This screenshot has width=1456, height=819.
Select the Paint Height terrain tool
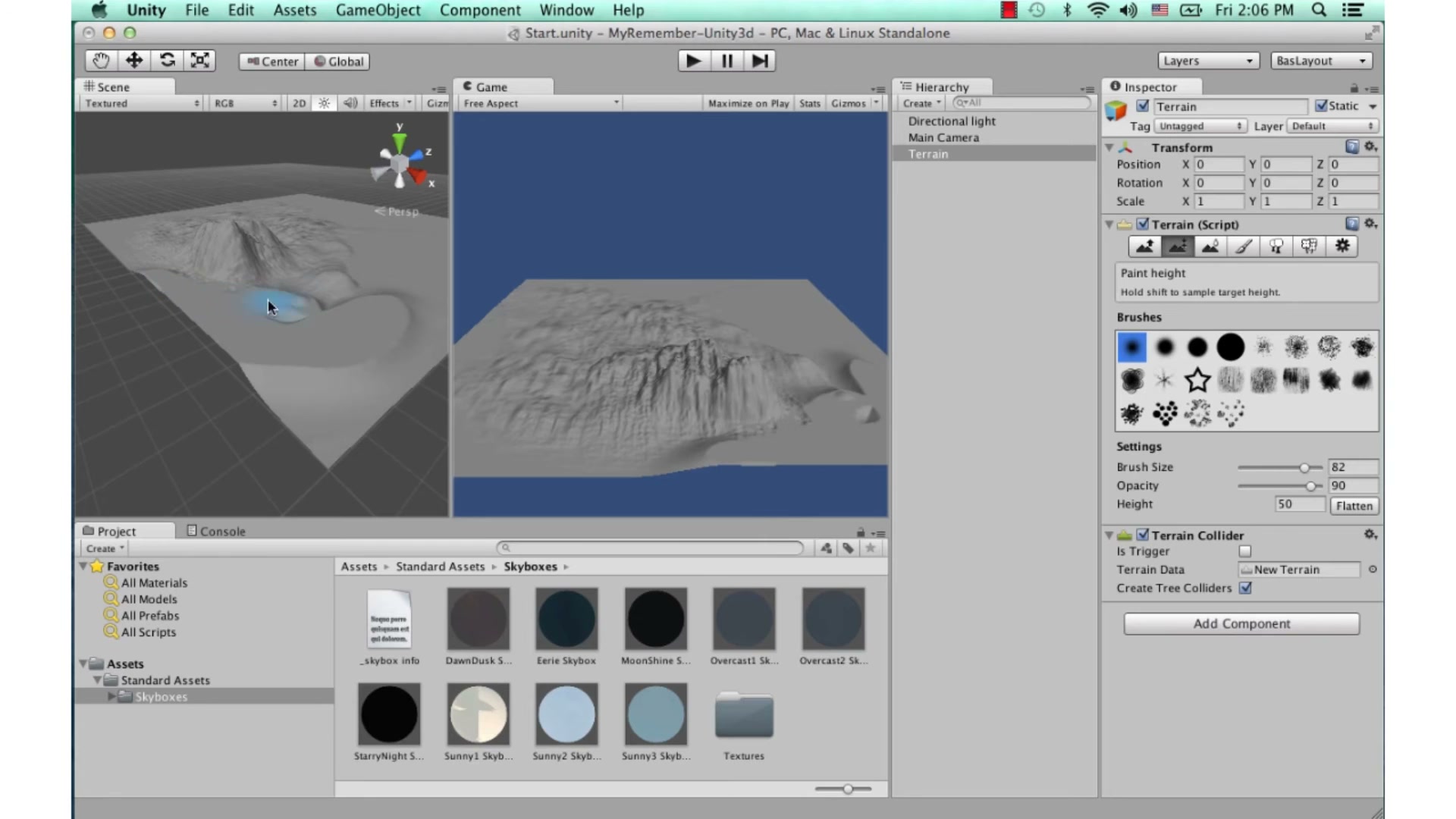coord(1177,246)
